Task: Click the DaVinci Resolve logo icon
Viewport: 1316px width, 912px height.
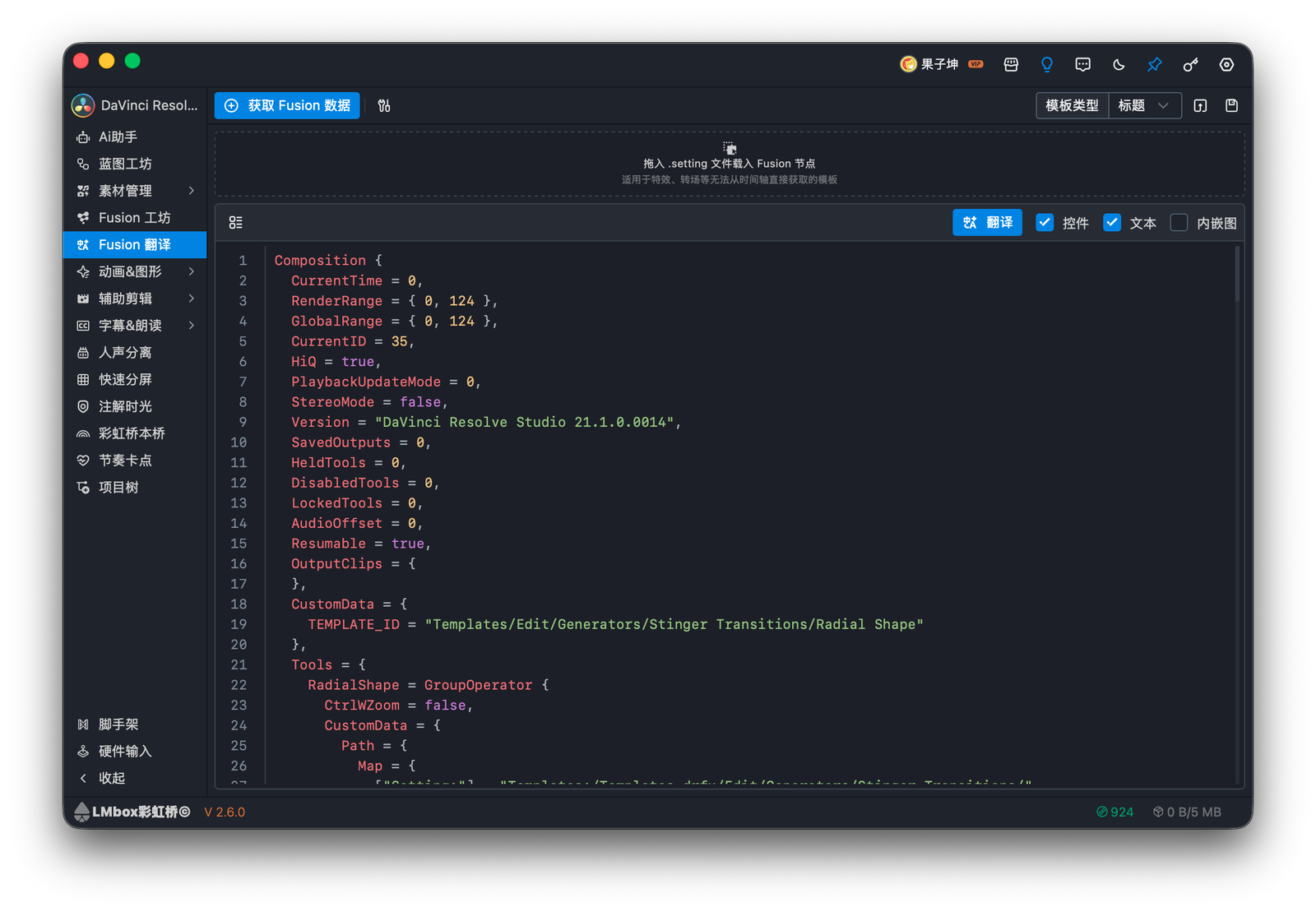Action: (83, 105)
